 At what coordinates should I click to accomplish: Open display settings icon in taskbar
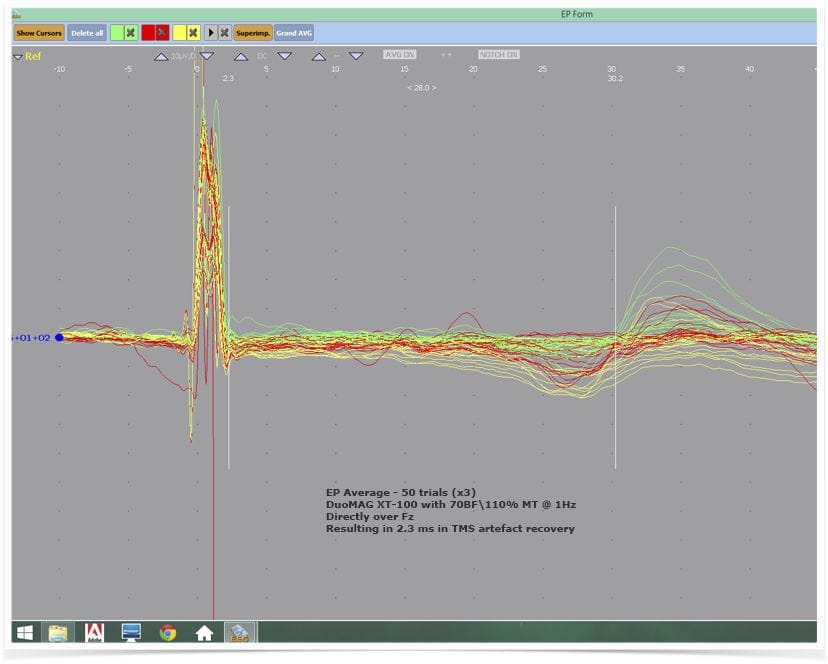tap(130, 631)
